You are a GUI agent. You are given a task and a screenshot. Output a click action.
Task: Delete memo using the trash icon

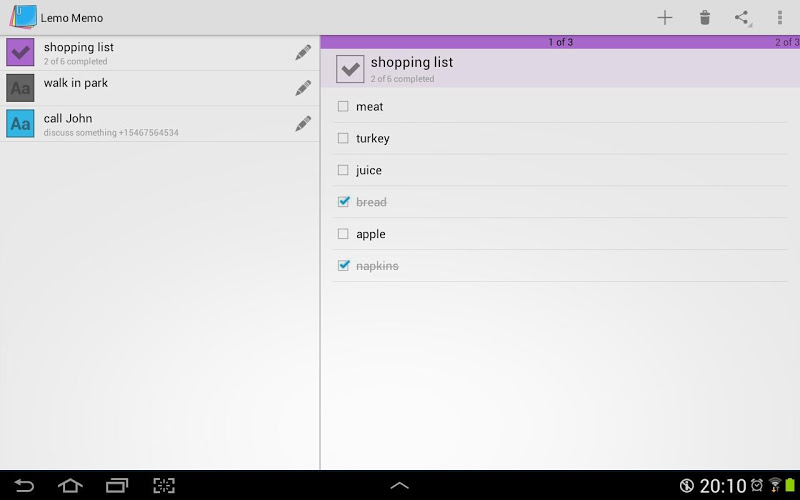[705, 18]
